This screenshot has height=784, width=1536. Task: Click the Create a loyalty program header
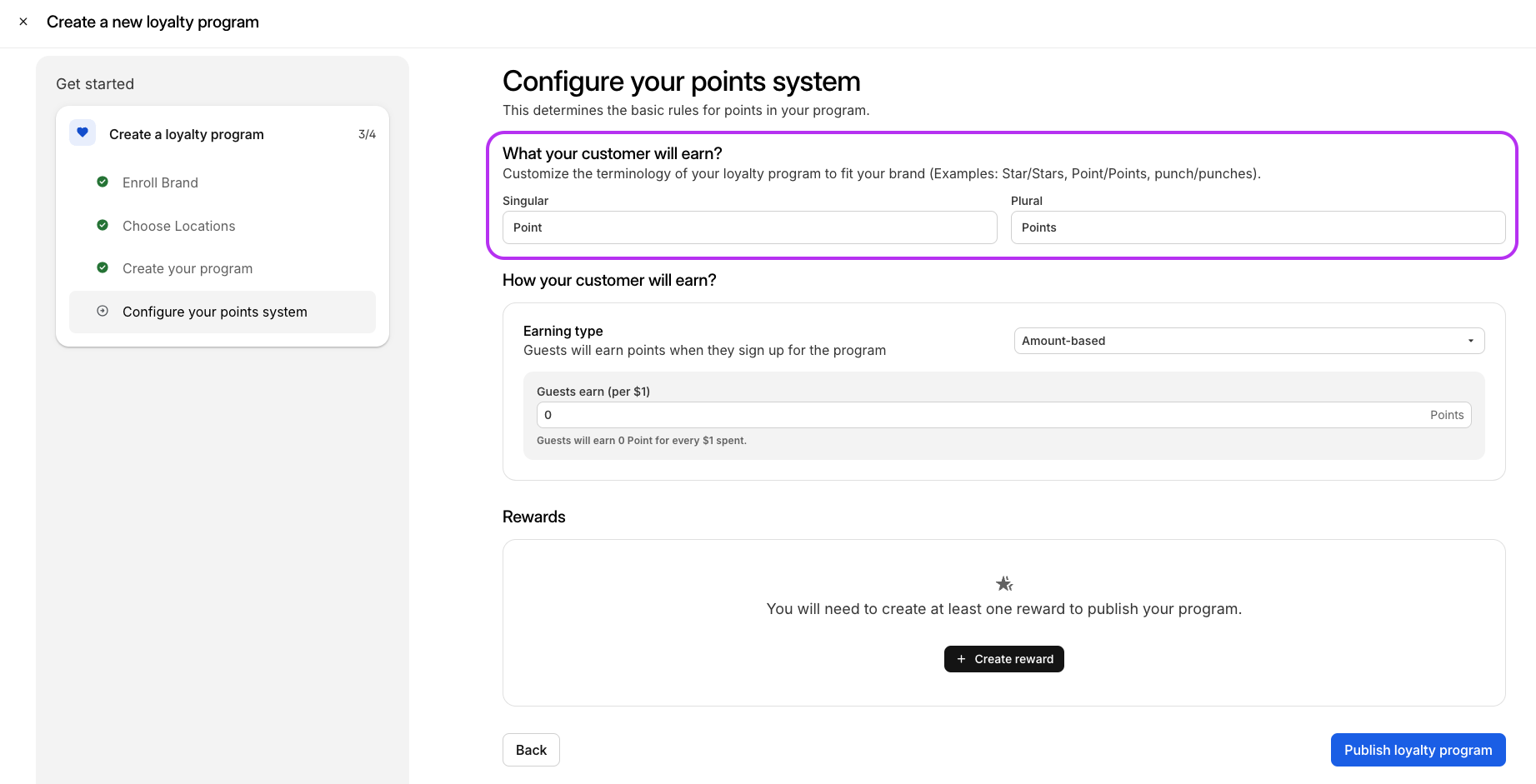(187, 134)
